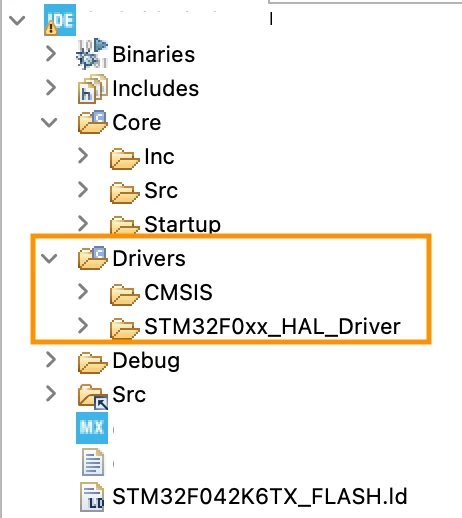Select the Drivers label
462x518 pixels.
coord(149,258)
